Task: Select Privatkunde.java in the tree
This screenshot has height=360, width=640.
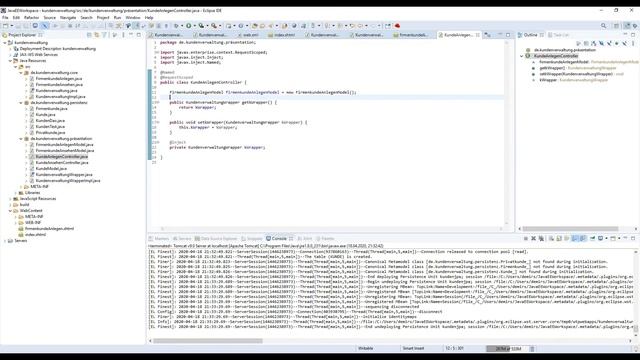Action: (x=50, y=133)
